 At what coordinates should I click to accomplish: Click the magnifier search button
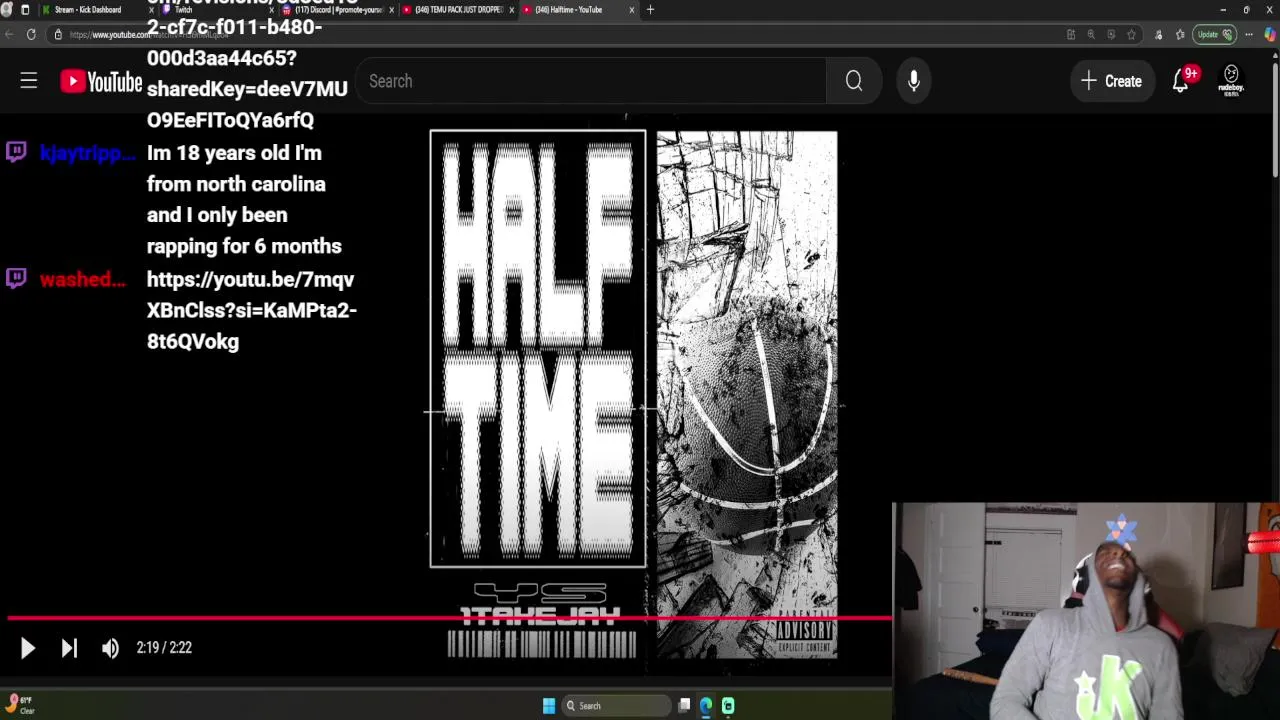(x=854, y=81)
